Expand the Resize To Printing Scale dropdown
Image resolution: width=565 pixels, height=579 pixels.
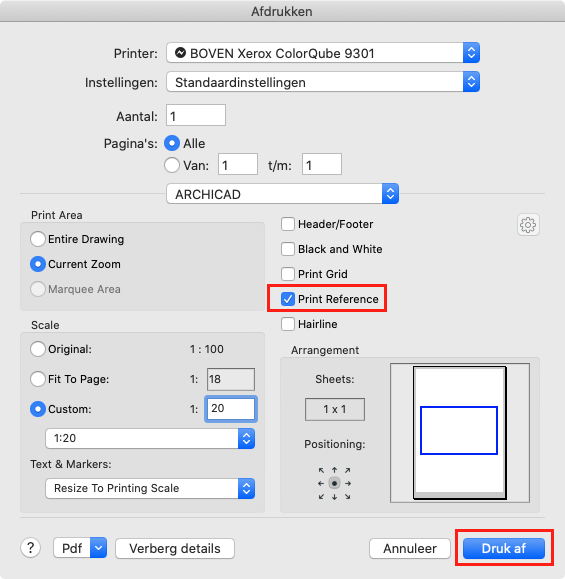150,488
